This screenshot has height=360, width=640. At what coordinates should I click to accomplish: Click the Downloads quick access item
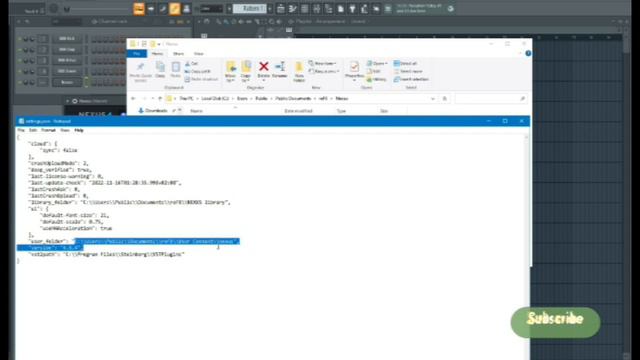[x=153, y=111]
